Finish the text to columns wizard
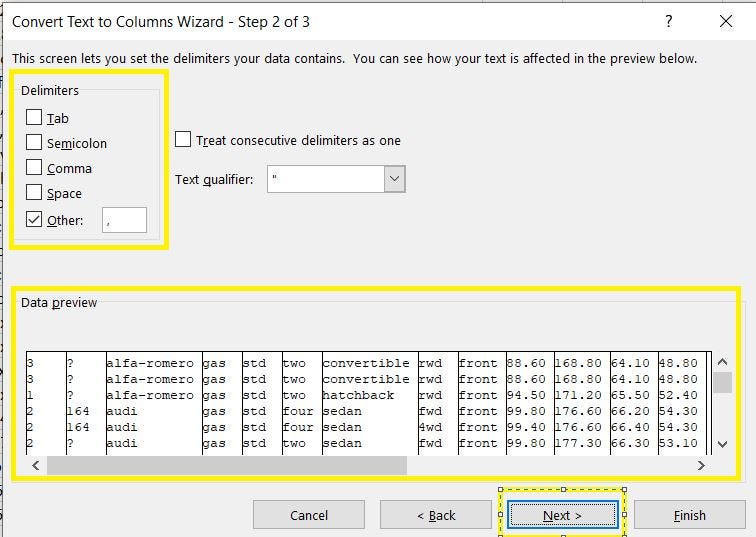 pos(689,515)
